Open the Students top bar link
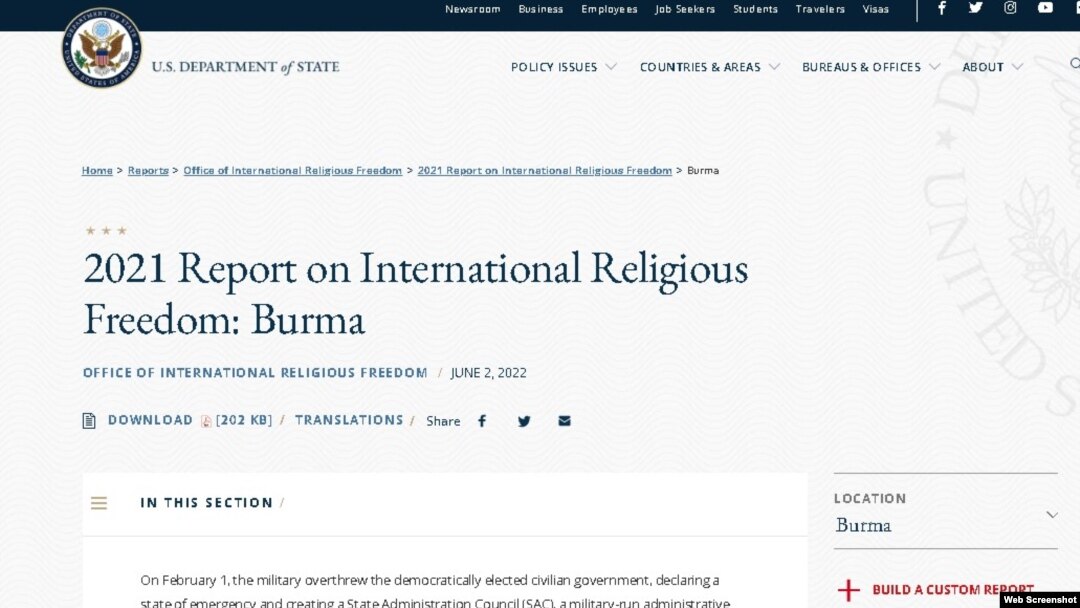The image size is (1080, 608). pyautogui.click(x=755, y=9)
